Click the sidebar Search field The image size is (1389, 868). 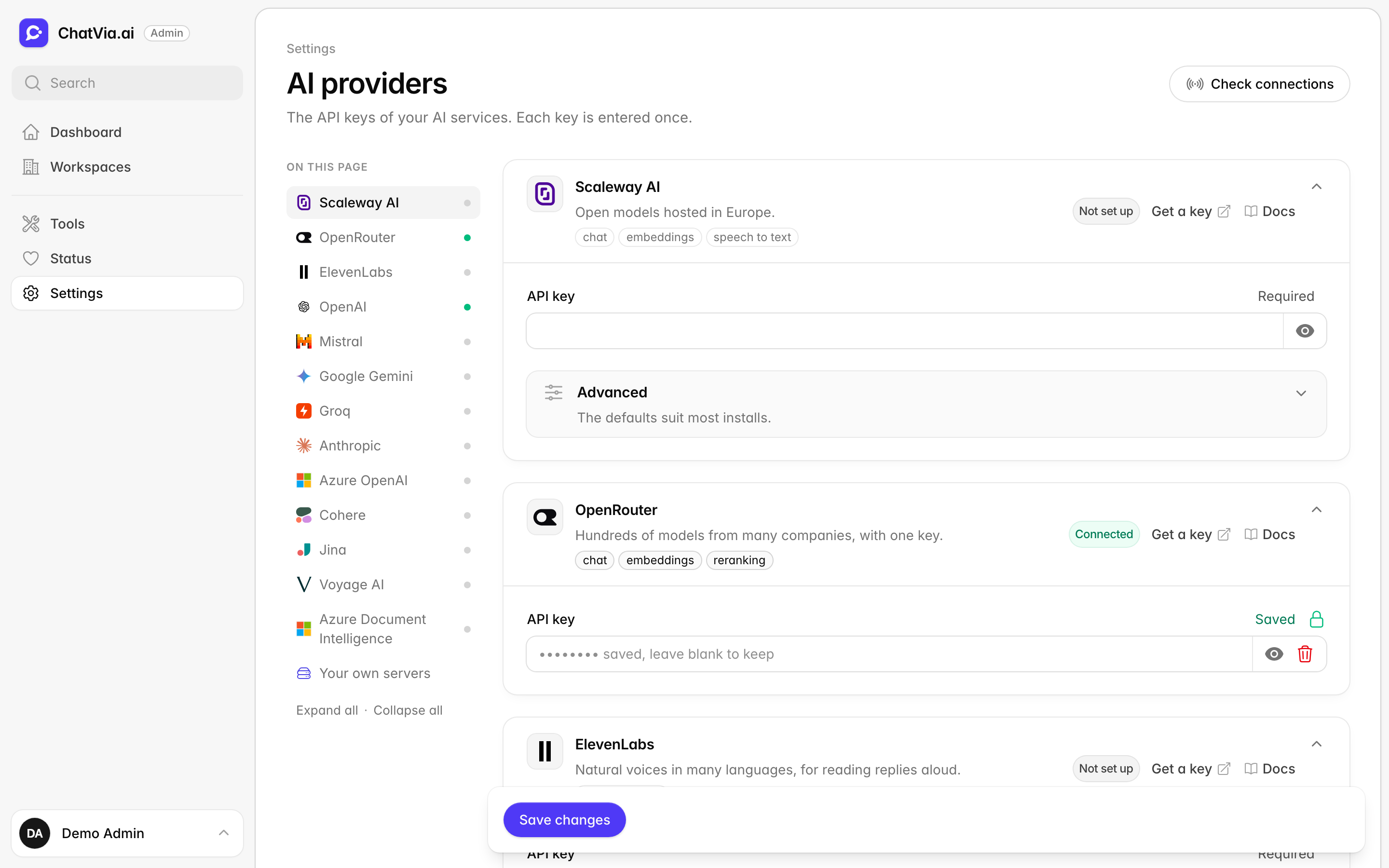coord(127,82)
